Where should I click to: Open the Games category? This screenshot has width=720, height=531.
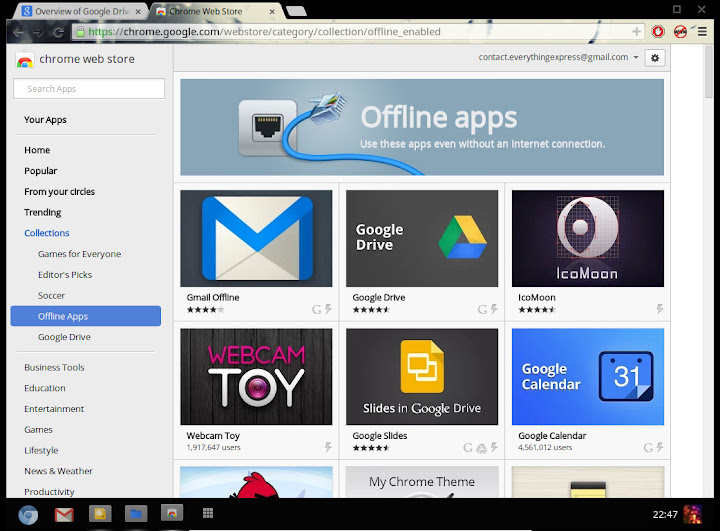click(x=39, y=429)
